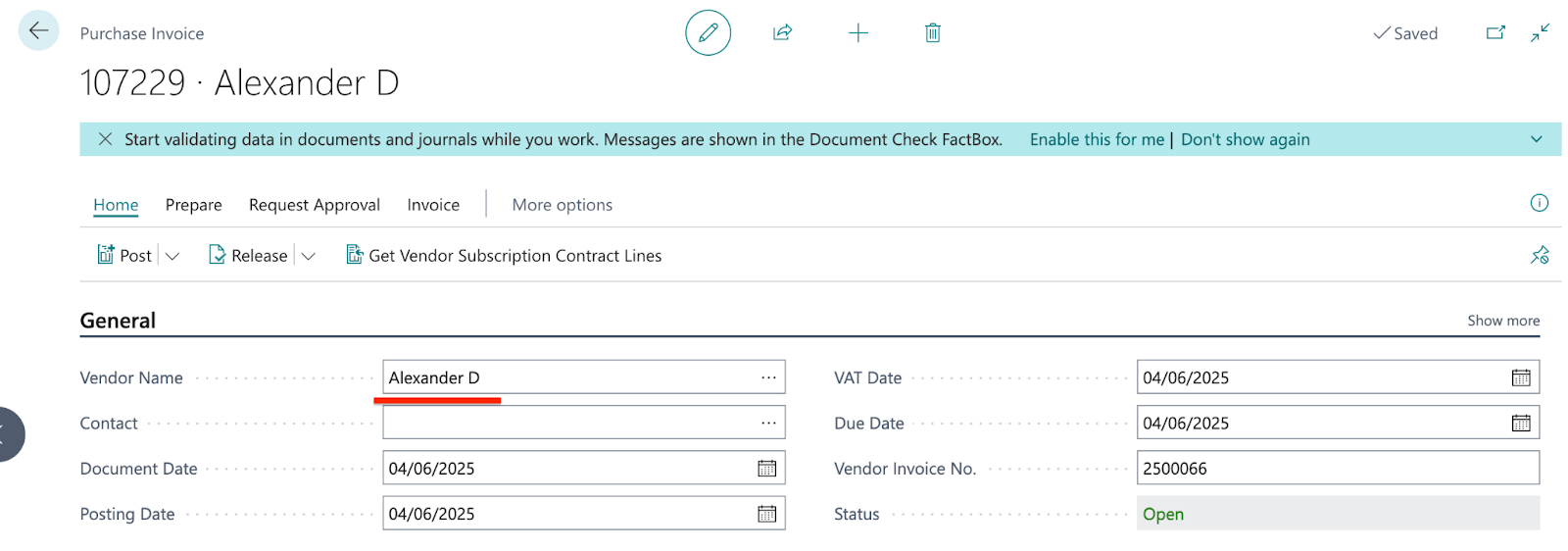Click the pin action bar icon
This screenshot has height=551, width=1568.
click(x=1540, y=256)
